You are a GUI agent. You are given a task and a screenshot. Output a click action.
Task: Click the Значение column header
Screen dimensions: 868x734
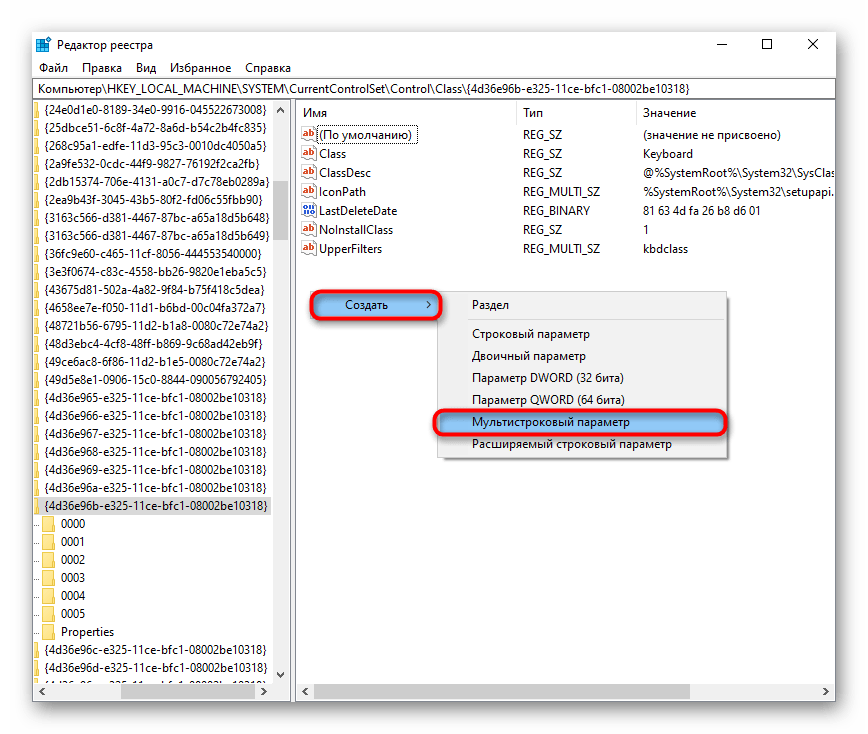(670, 113)
